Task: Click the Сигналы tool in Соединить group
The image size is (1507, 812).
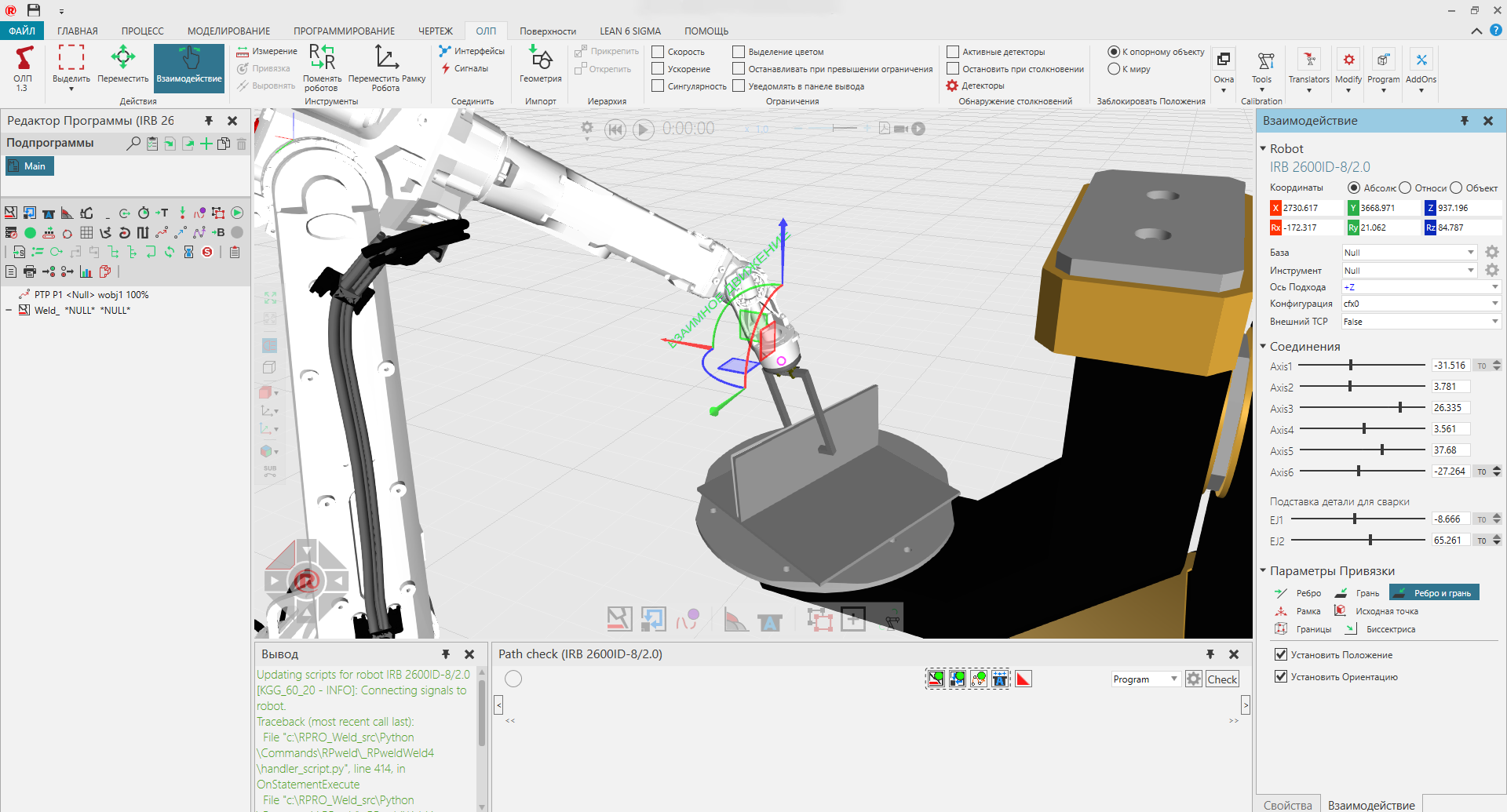Action: pos(469,68)
